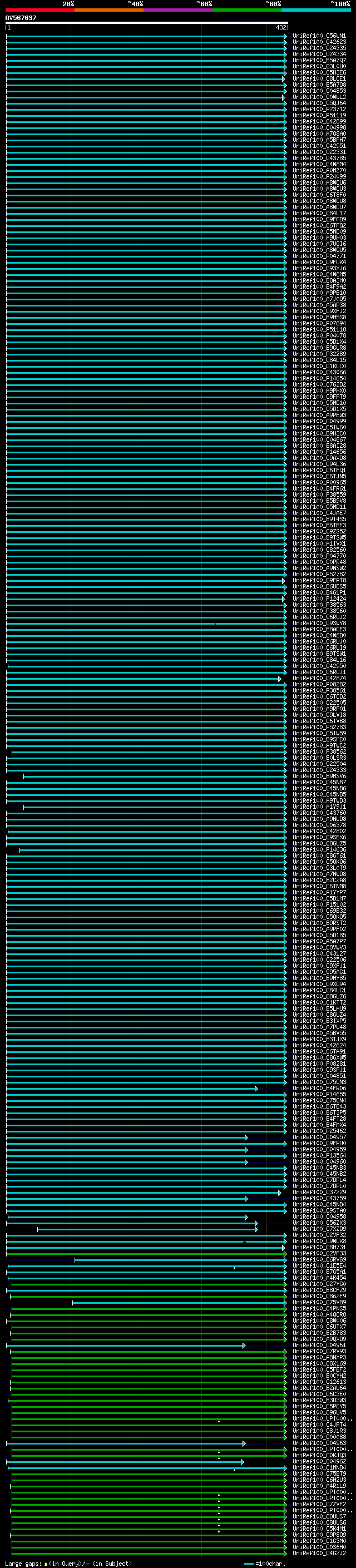This screenshot has height=1568, width=356.
Task: Click hit label UniRef100_O22331
Action: 319,152
